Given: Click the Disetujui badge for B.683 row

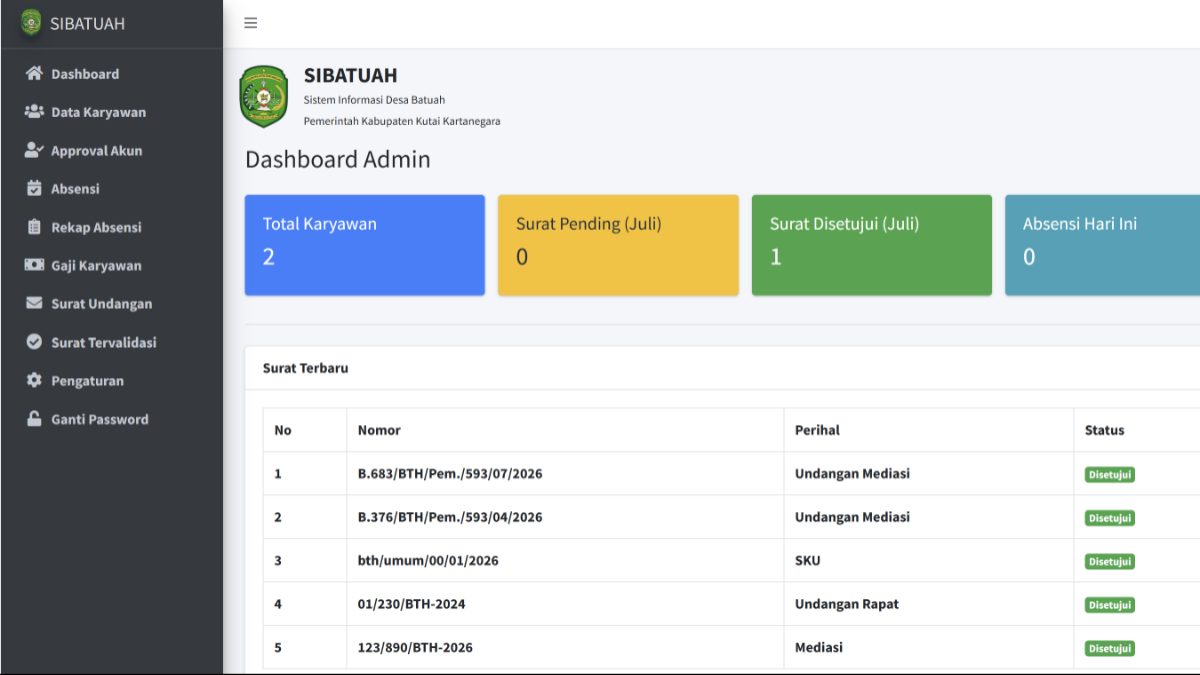Looking at the screenshot, I should click(1109, 475).
